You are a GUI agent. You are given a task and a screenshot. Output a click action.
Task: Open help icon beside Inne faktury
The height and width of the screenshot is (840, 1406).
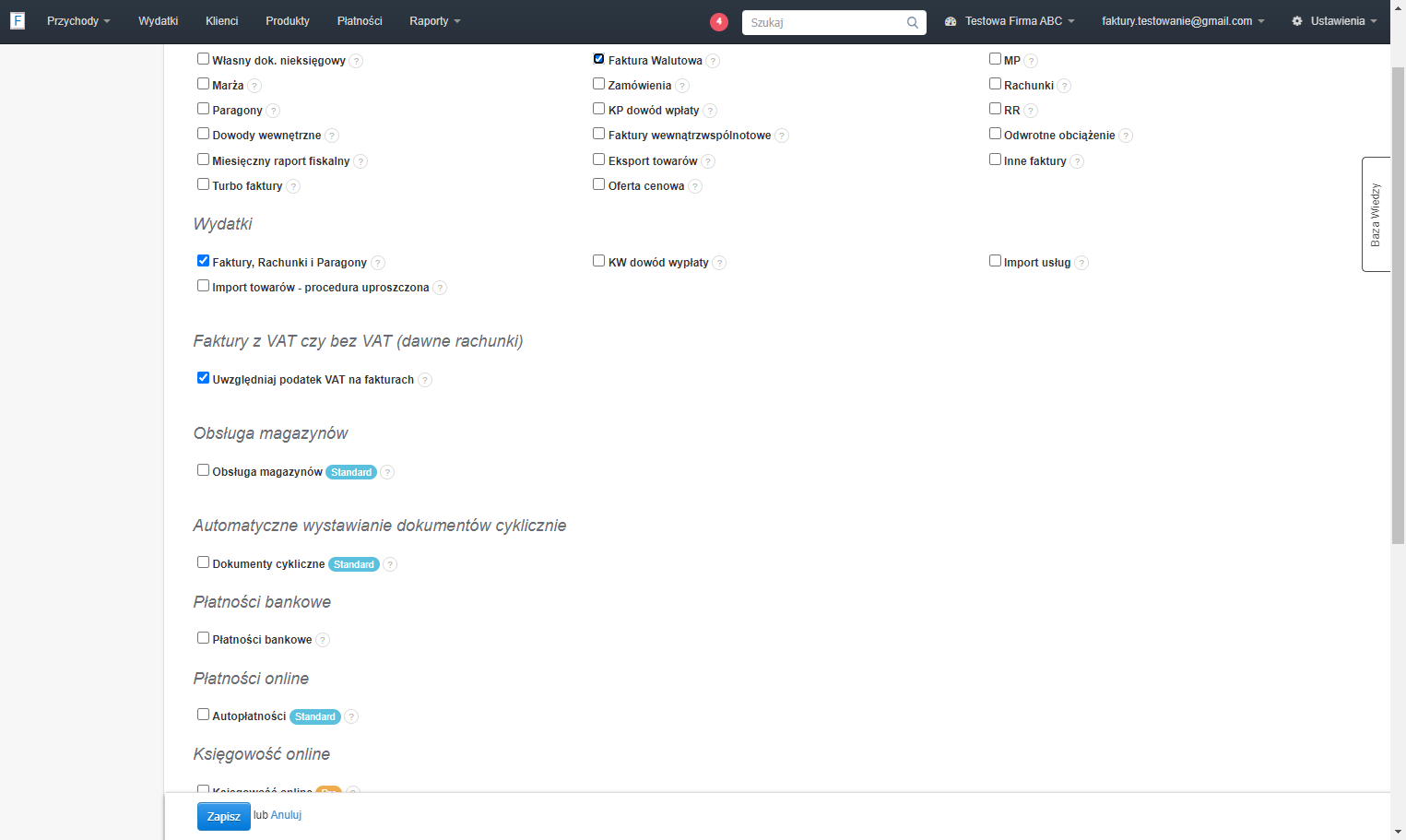point(1077,161)
